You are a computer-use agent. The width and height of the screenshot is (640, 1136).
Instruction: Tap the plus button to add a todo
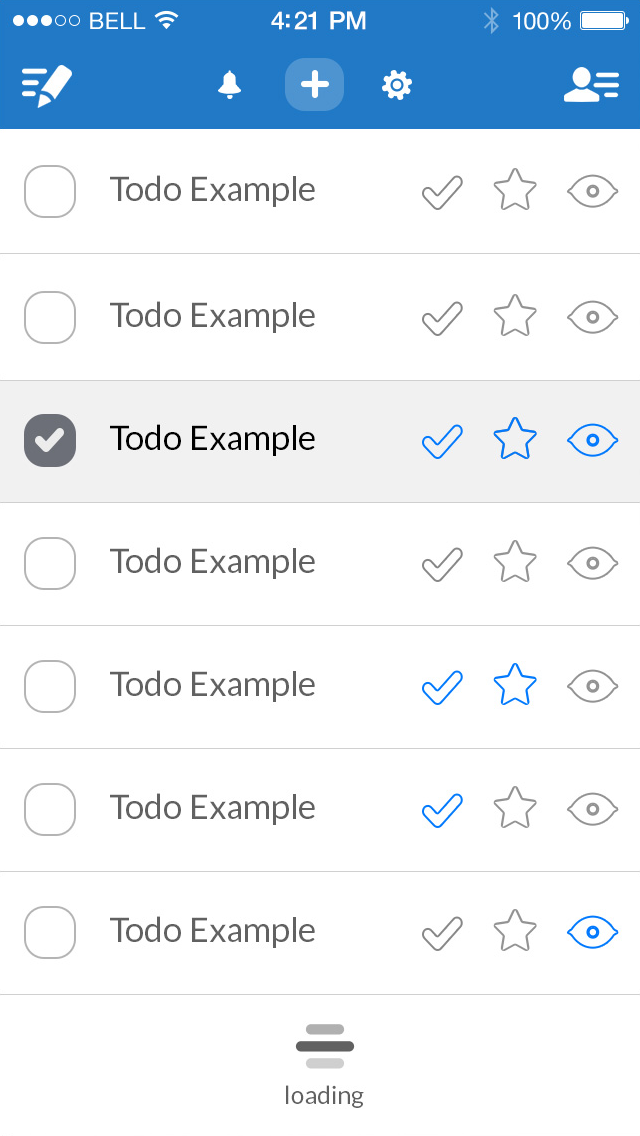click(314, 85)
